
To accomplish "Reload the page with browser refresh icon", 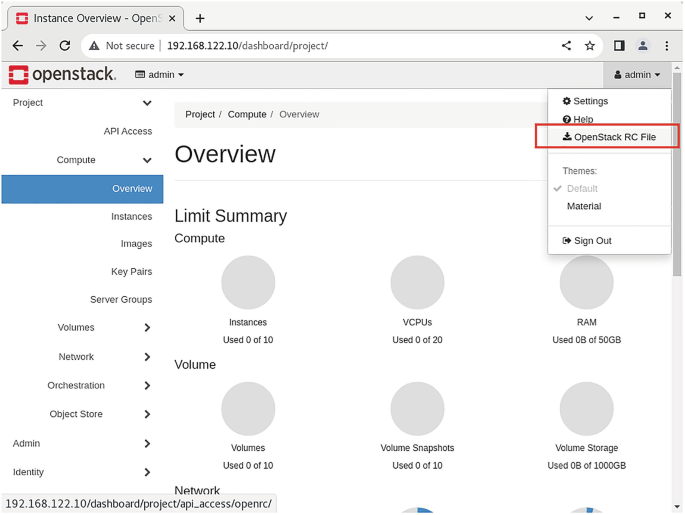I will tap(65, 46).
